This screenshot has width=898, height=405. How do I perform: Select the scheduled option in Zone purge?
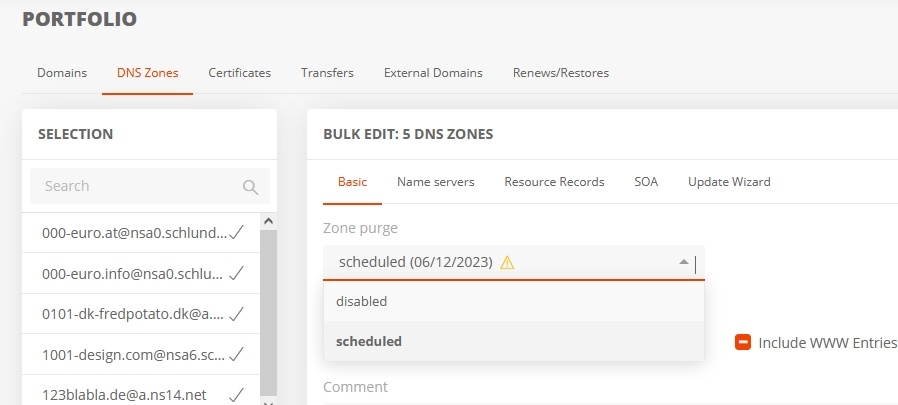pos(514,341)
